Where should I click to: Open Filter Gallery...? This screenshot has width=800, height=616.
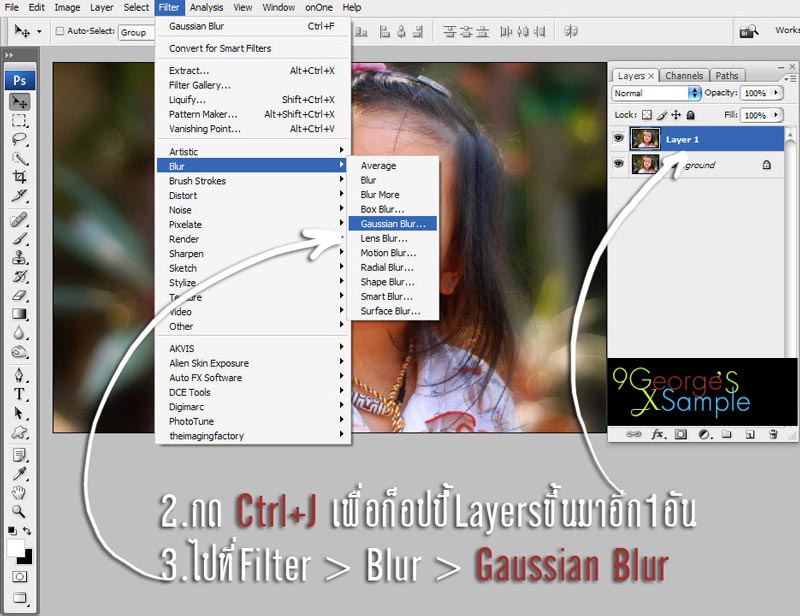coord(253,85)
